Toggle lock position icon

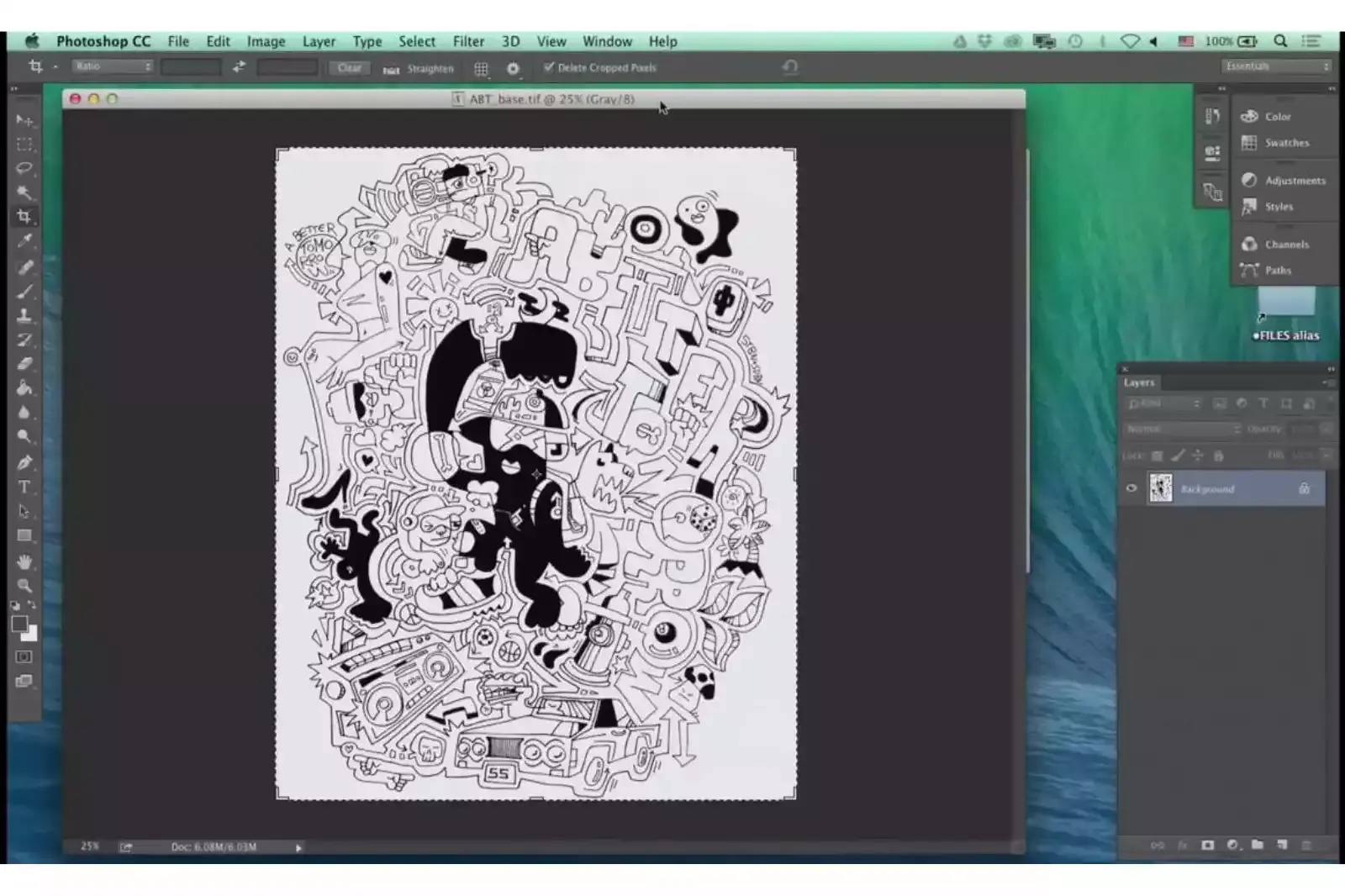tap(1198, 456)
